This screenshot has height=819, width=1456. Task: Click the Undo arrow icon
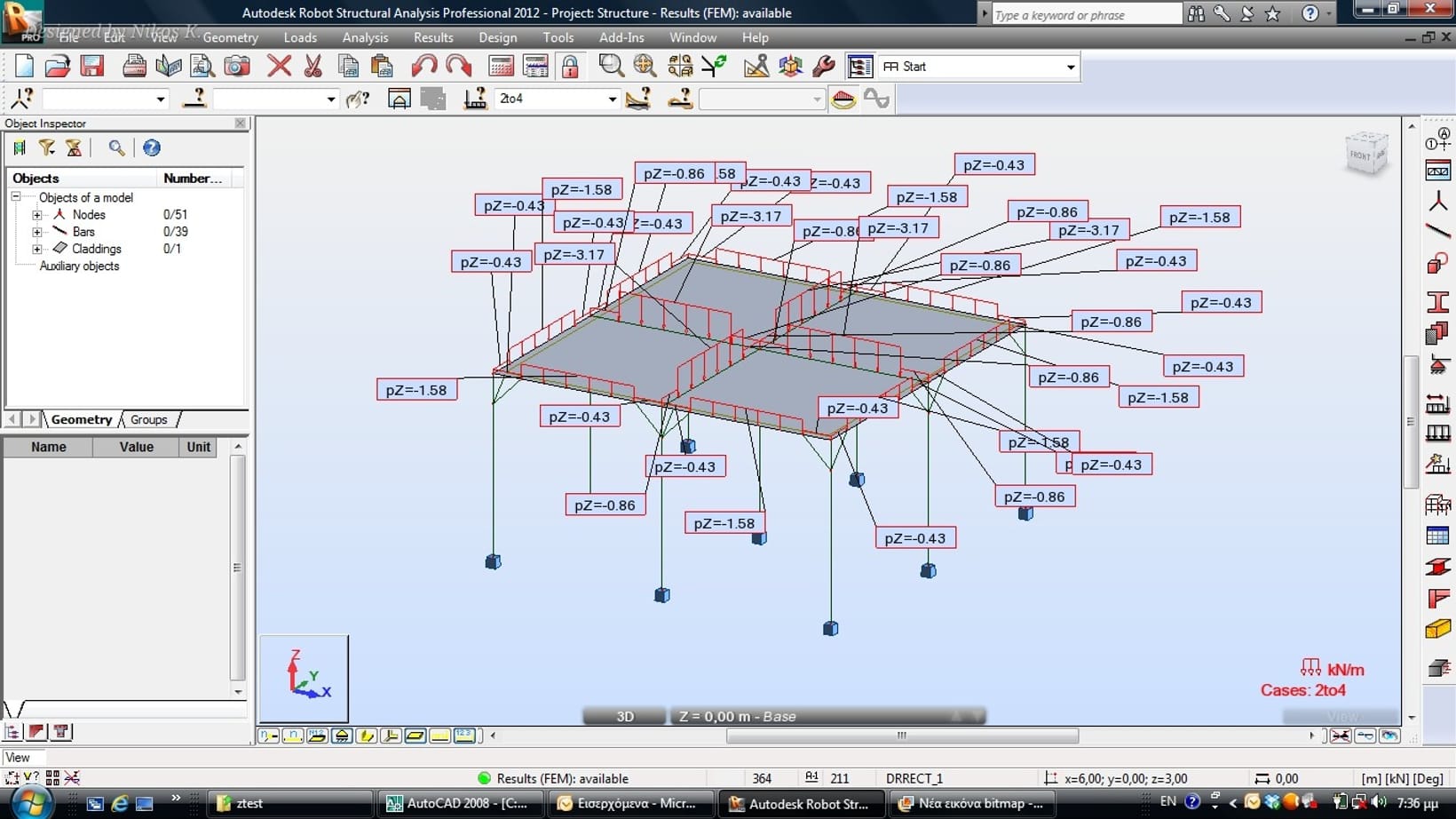(x=423, y=66)
